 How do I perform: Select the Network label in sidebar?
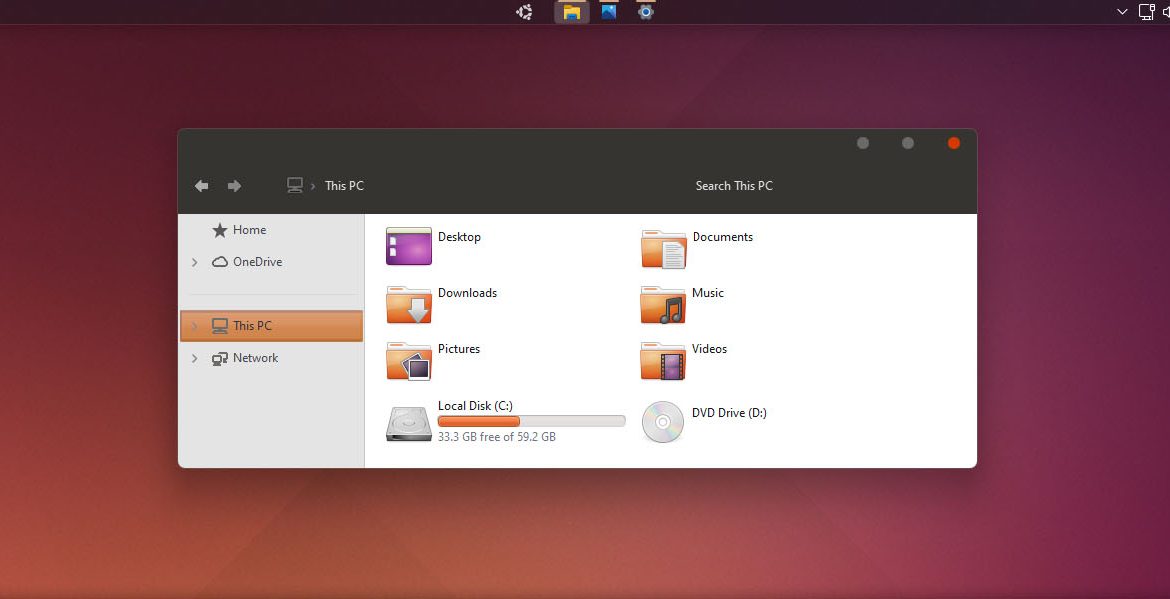click(x=255, y=358)
